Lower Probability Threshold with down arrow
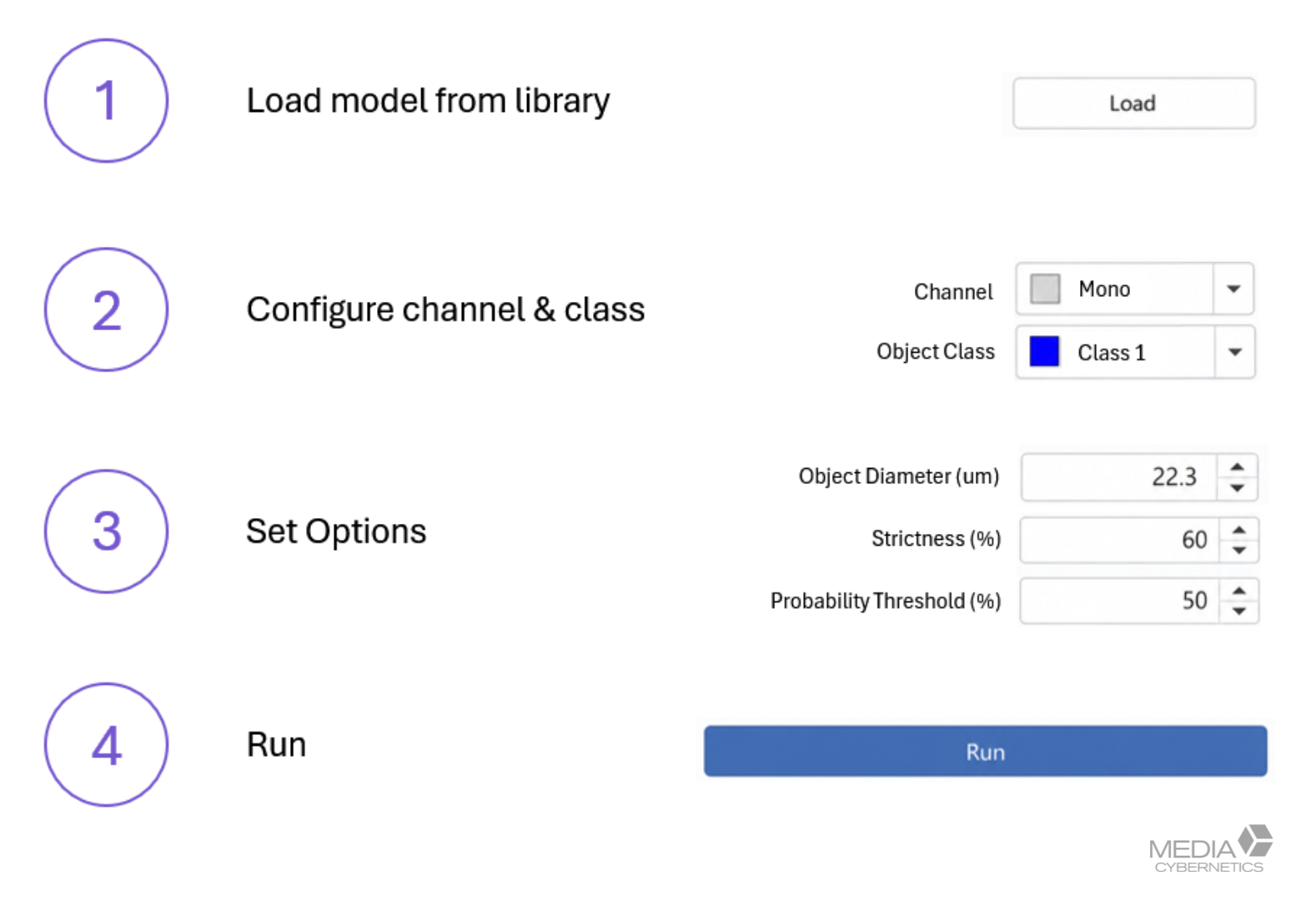Image resolution: width=1316 pixels, height=901 pixels. click(1239, 611)
